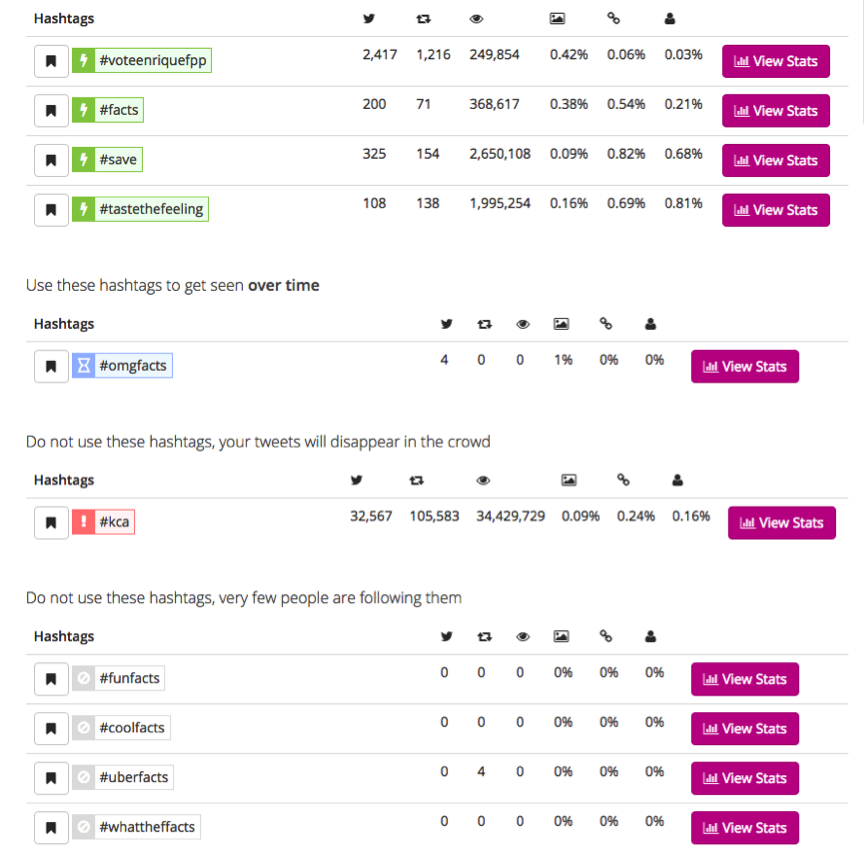The height and width of the screenshot is (858, 865).
Task: View stats for the #kca hashtag
Action: point(782,523)
